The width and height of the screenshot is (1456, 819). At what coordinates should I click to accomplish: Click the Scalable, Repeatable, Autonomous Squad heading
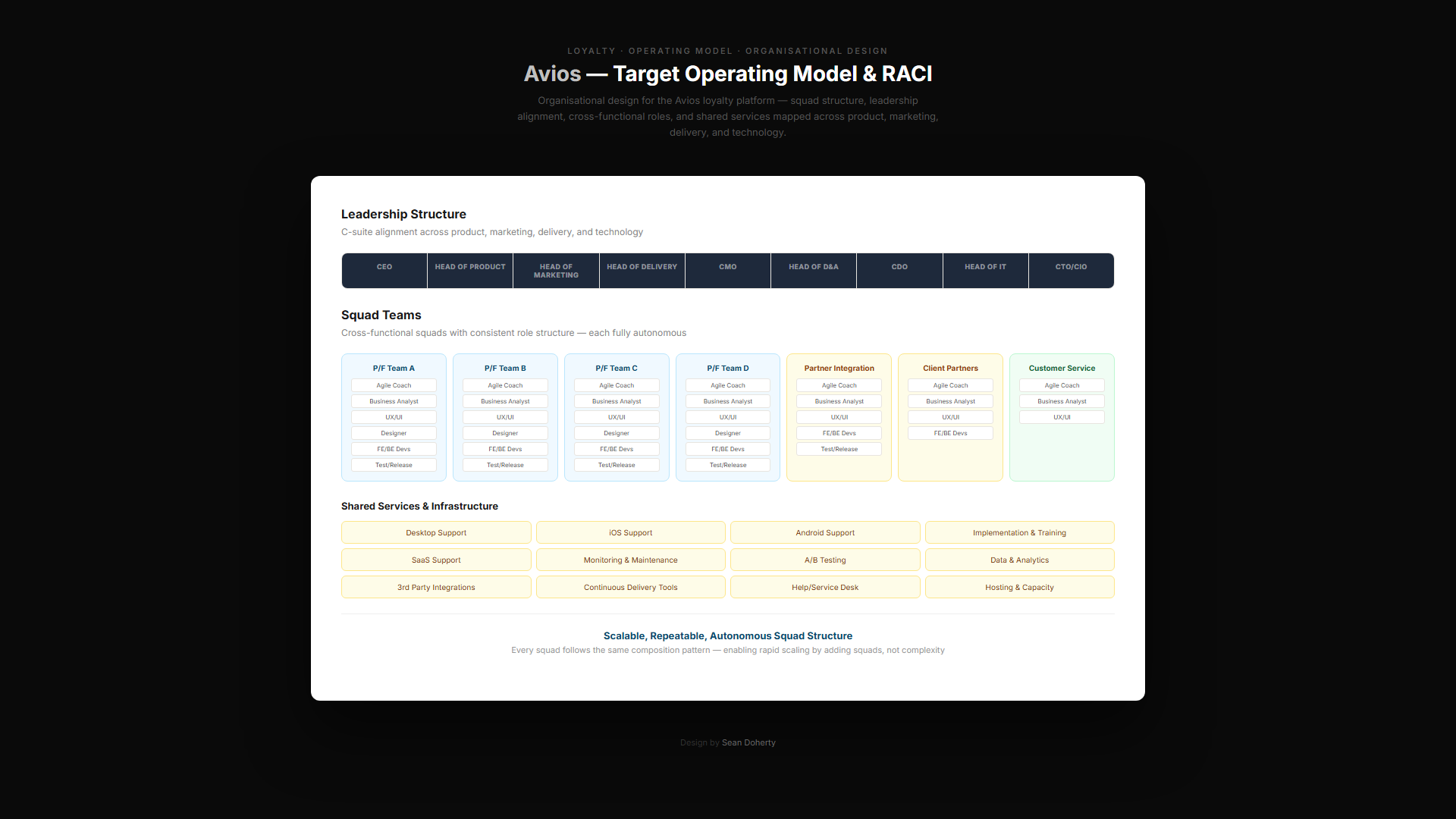click(727, 635)
